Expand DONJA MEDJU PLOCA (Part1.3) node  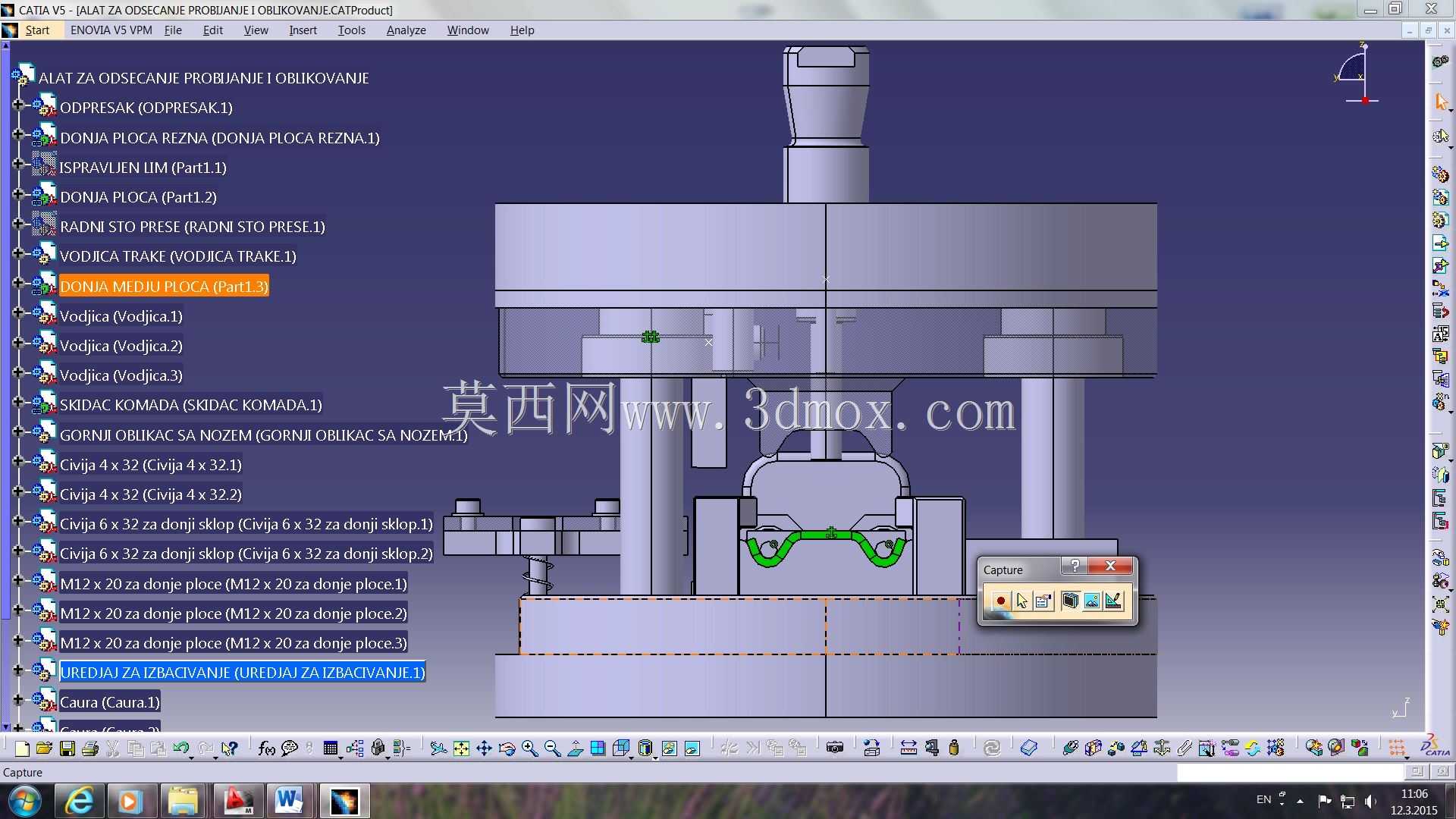point(17,283)
